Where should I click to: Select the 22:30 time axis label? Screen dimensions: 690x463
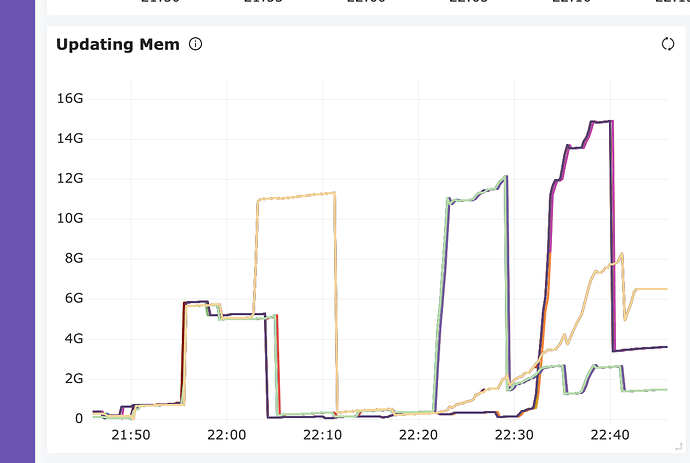pyautogui.click(x=515, y=435)
